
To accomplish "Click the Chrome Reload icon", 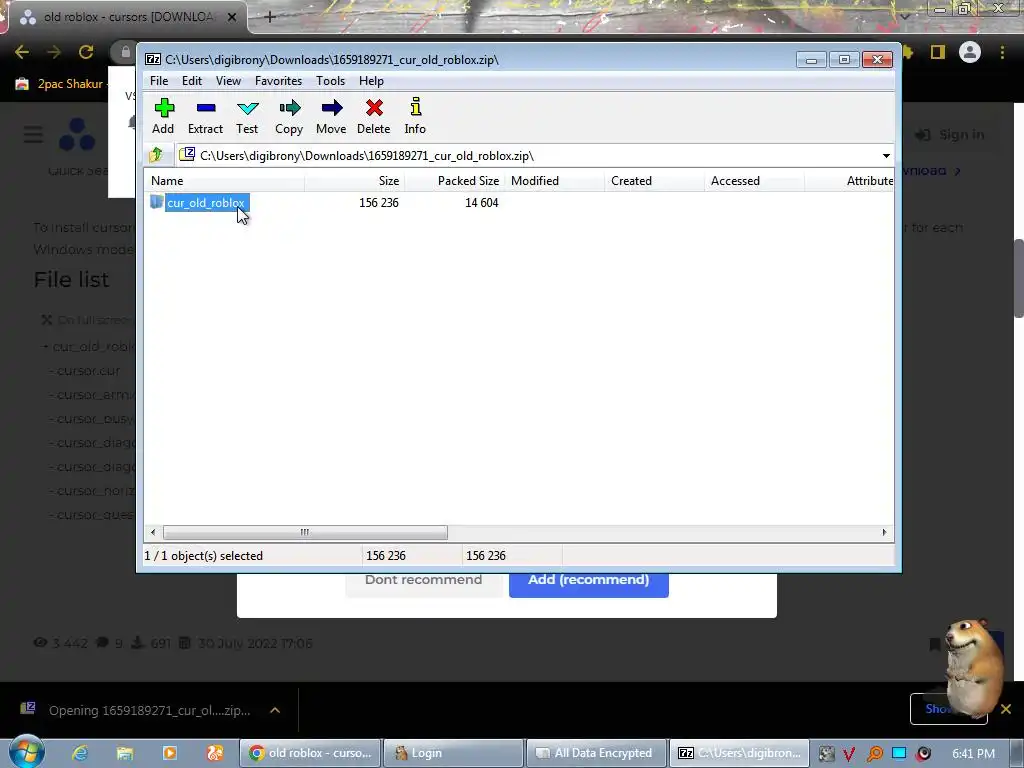I will [86, 52].
